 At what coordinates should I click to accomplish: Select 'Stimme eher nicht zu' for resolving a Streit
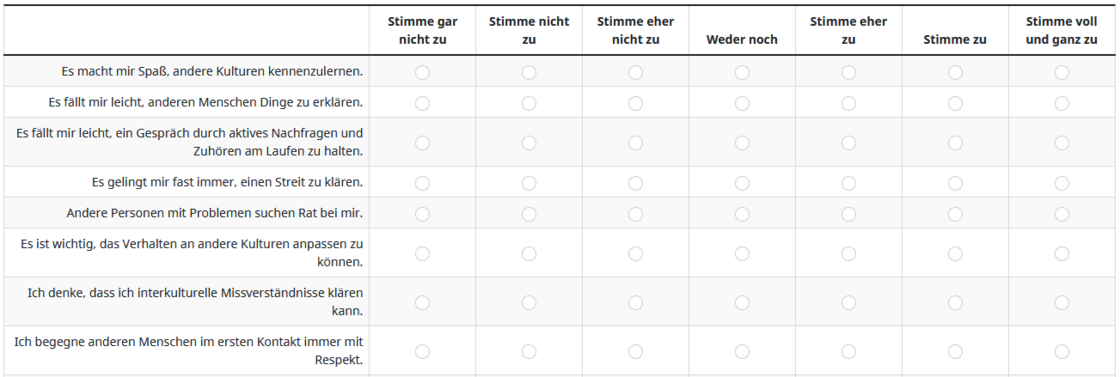coord(635,184)
